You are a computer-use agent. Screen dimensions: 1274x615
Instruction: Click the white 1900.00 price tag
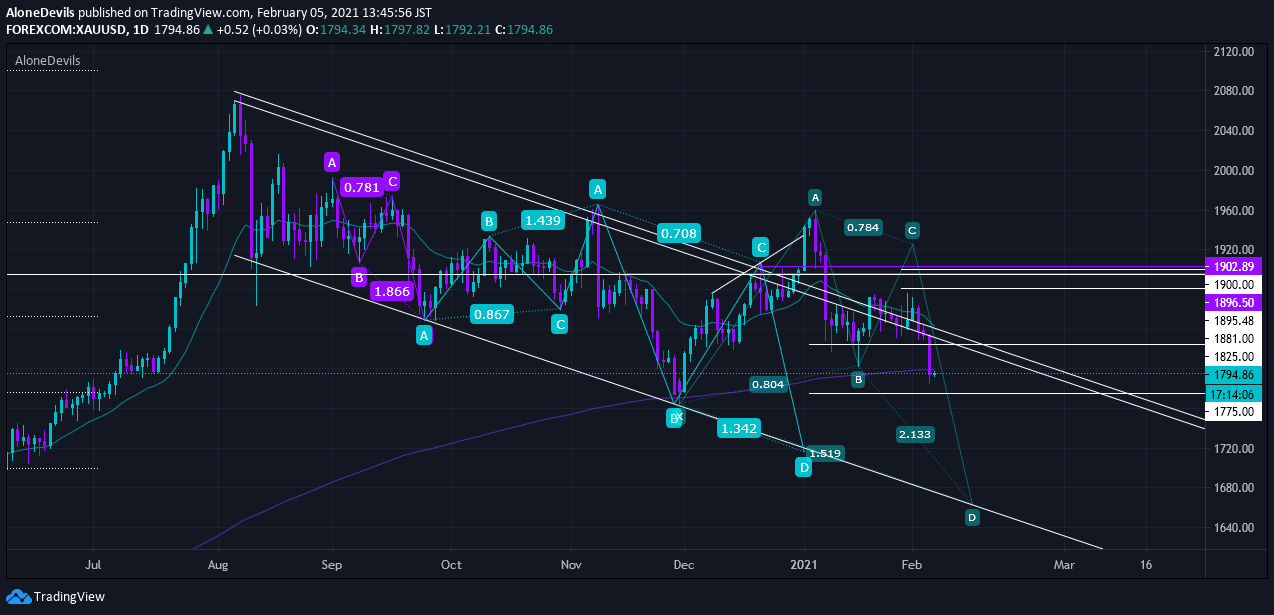1234,285
